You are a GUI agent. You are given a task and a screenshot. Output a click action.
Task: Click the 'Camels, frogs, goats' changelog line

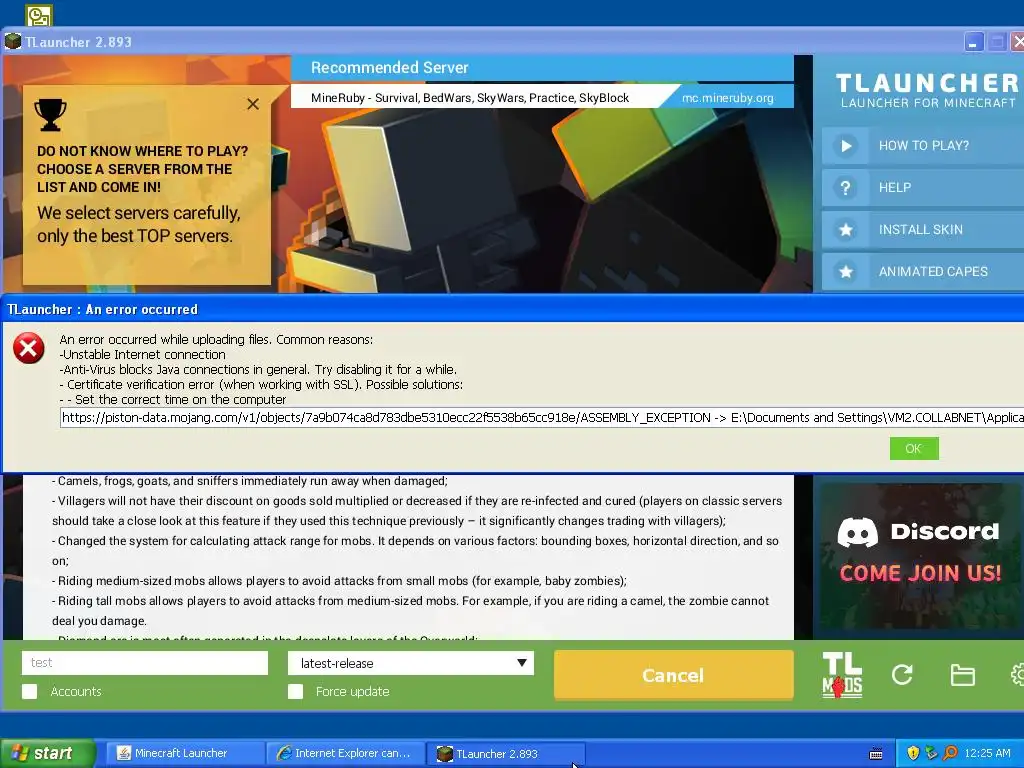click(250, 481)
